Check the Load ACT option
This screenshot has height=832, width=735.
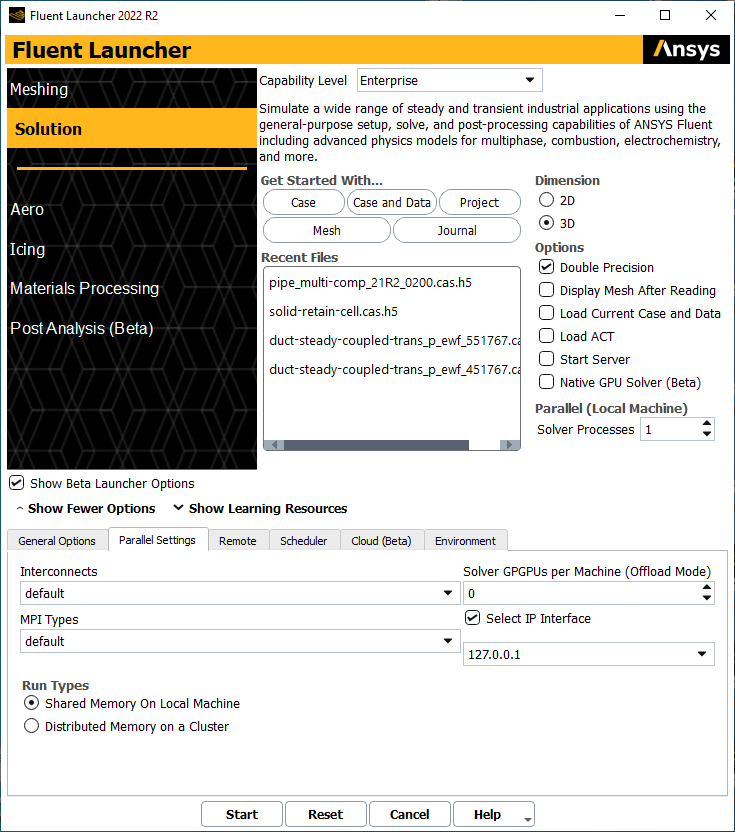pos(546,336)
